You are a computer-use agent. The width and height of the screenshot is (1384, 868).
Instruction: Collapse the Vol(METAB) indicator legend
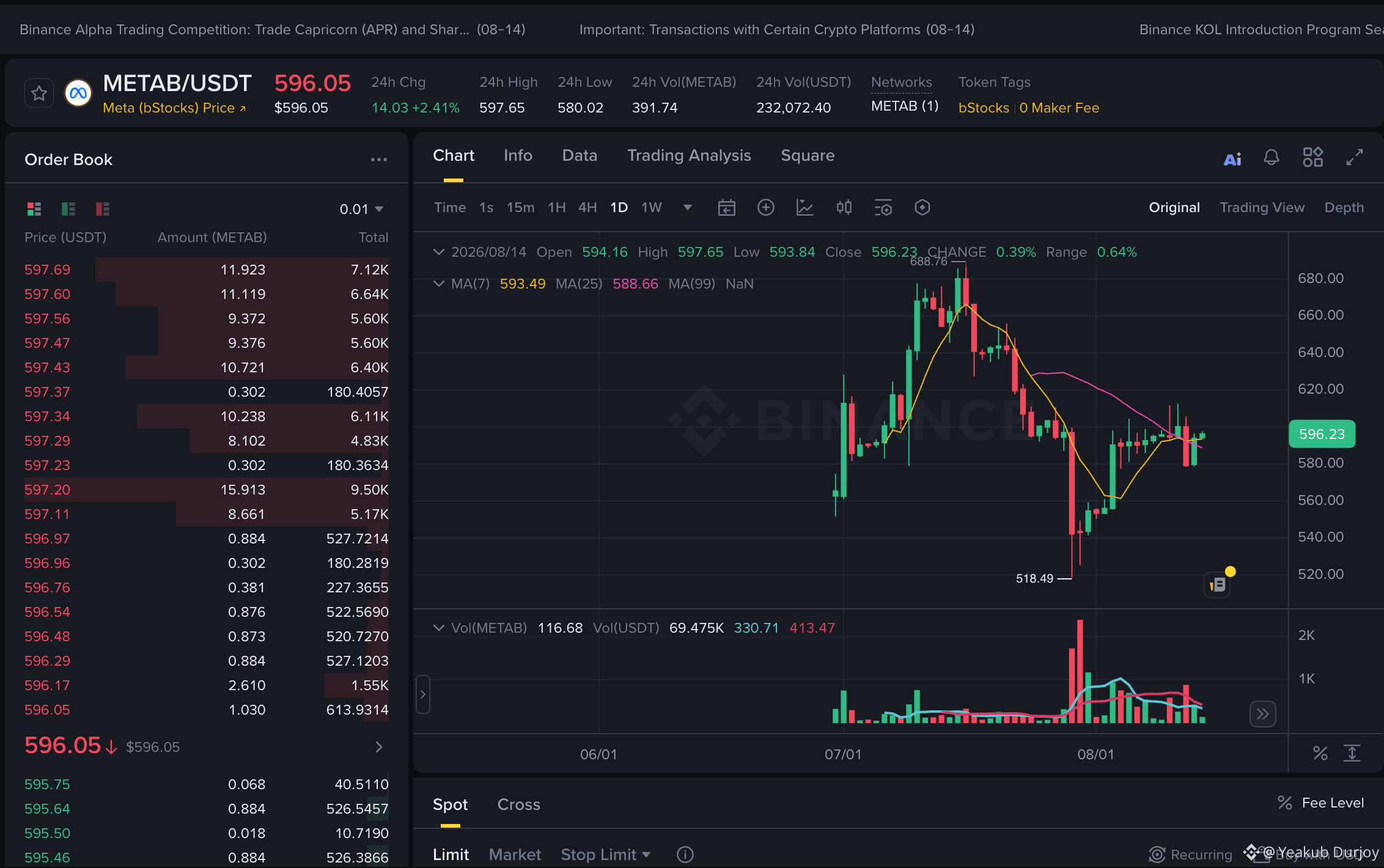(438, 628)
